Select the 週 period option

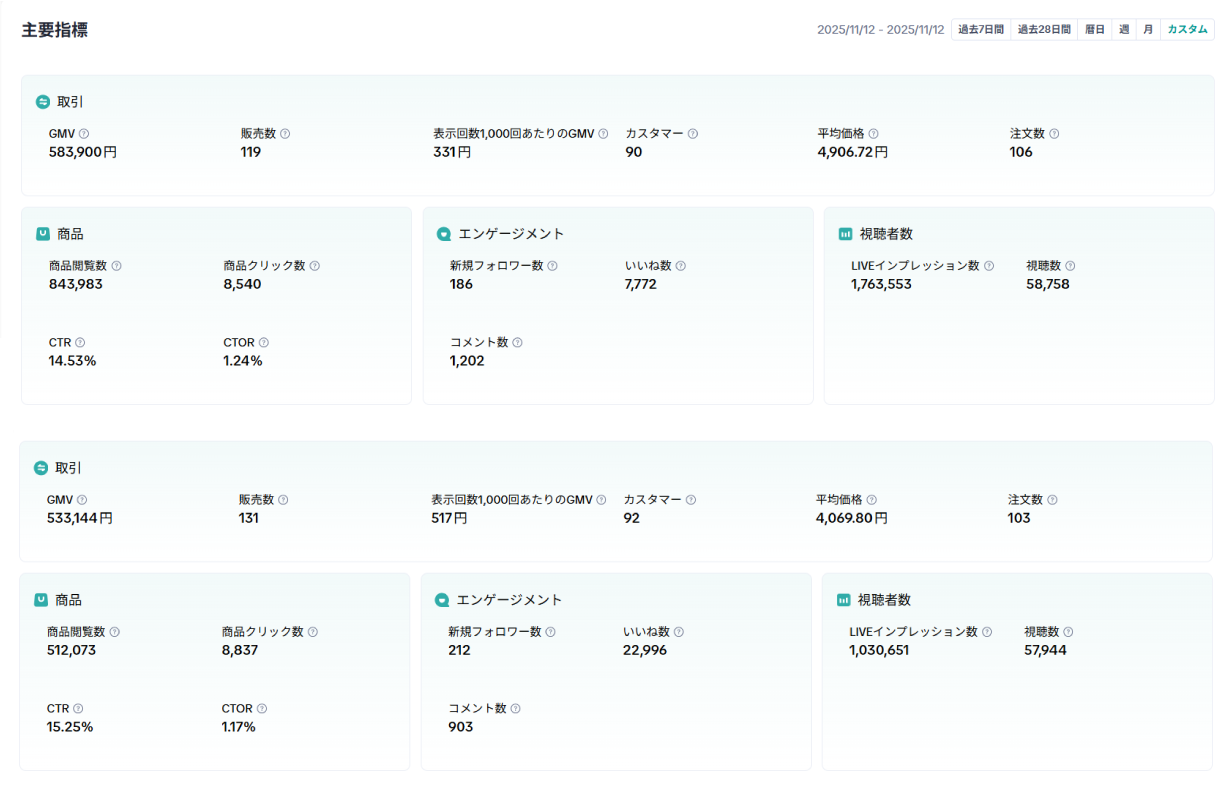1124,30
